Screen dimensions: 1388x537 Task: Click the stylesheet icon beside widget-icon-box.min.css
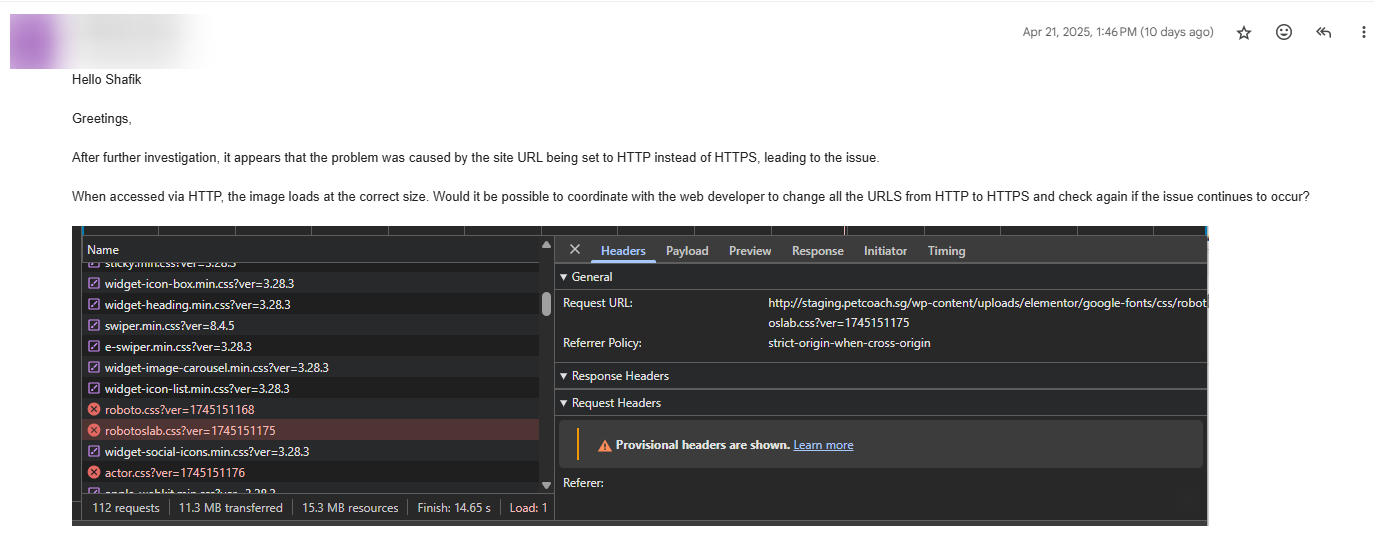(94, 284)
